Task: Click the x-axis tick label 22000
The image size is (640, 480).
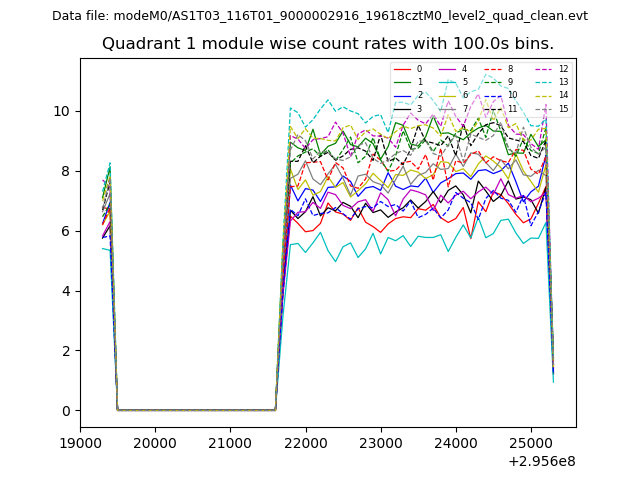Action: (x=305, y=443)
